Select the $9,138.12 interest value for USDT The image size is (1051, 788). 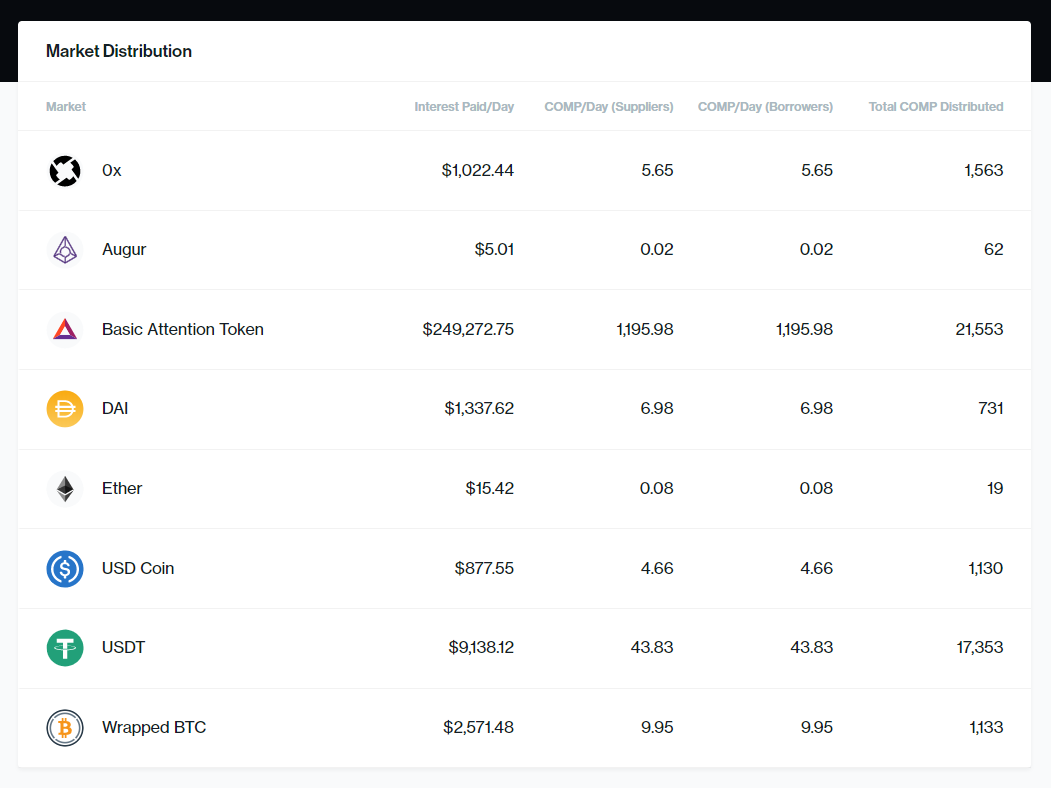(x=481, y=647)
